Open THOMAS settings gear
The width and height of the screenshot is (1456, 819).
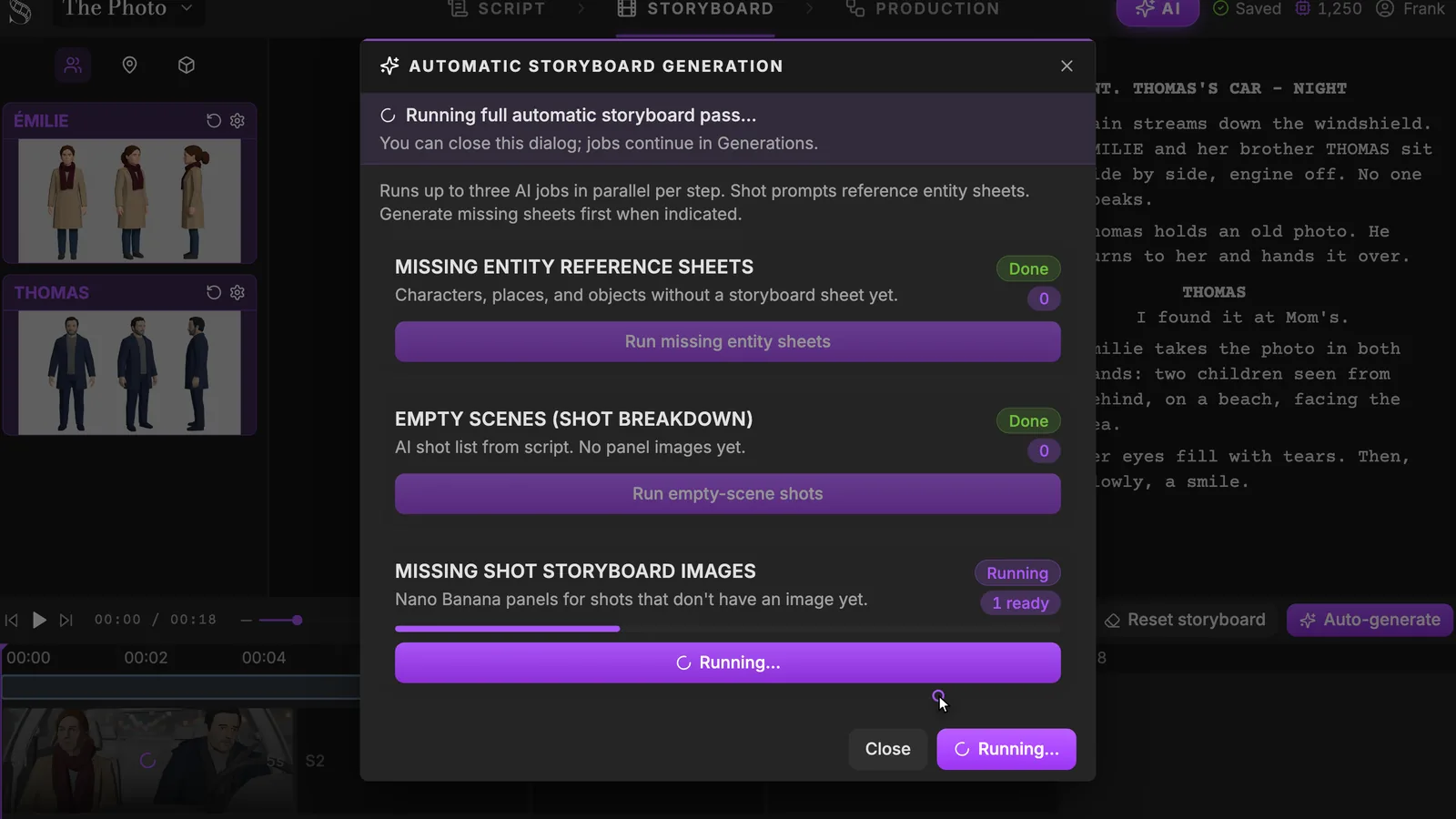pos(238,292)
